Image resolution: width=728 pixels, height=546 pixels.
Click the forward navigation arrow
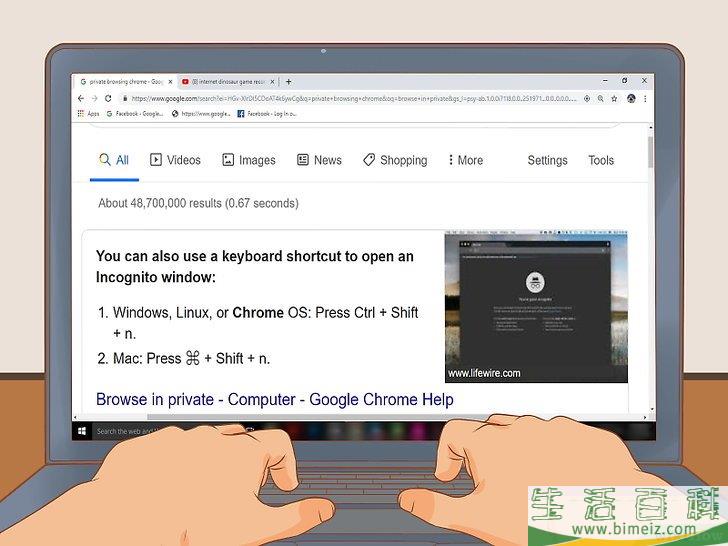click(94, 98)
